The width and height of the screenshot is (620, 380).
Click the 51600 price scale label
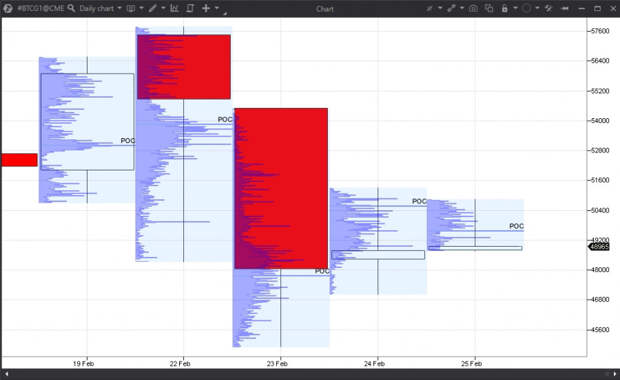(x=600, y=180)
